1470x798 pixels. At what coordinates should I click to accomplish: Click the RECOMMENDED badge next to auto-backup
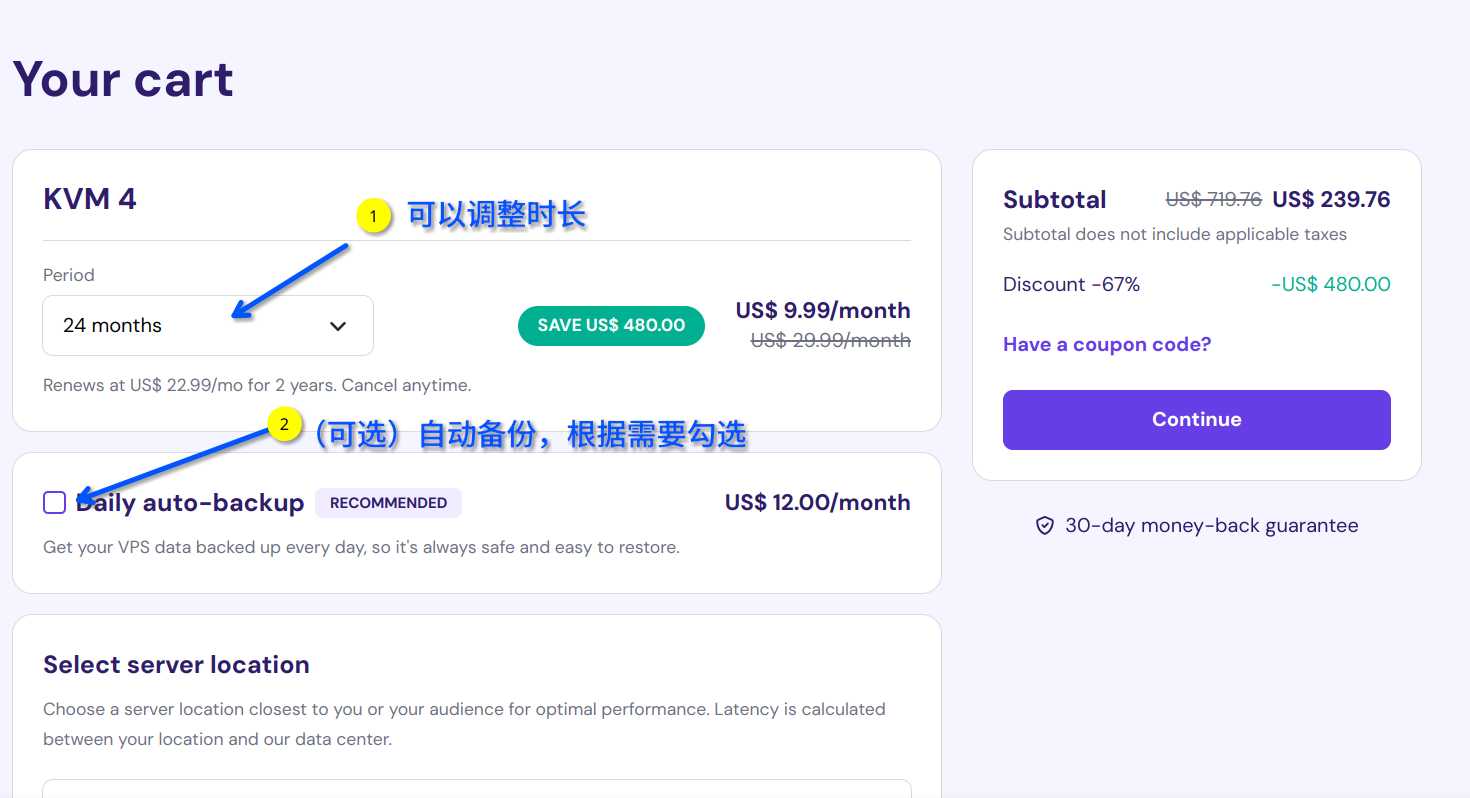tap(388, 503)
